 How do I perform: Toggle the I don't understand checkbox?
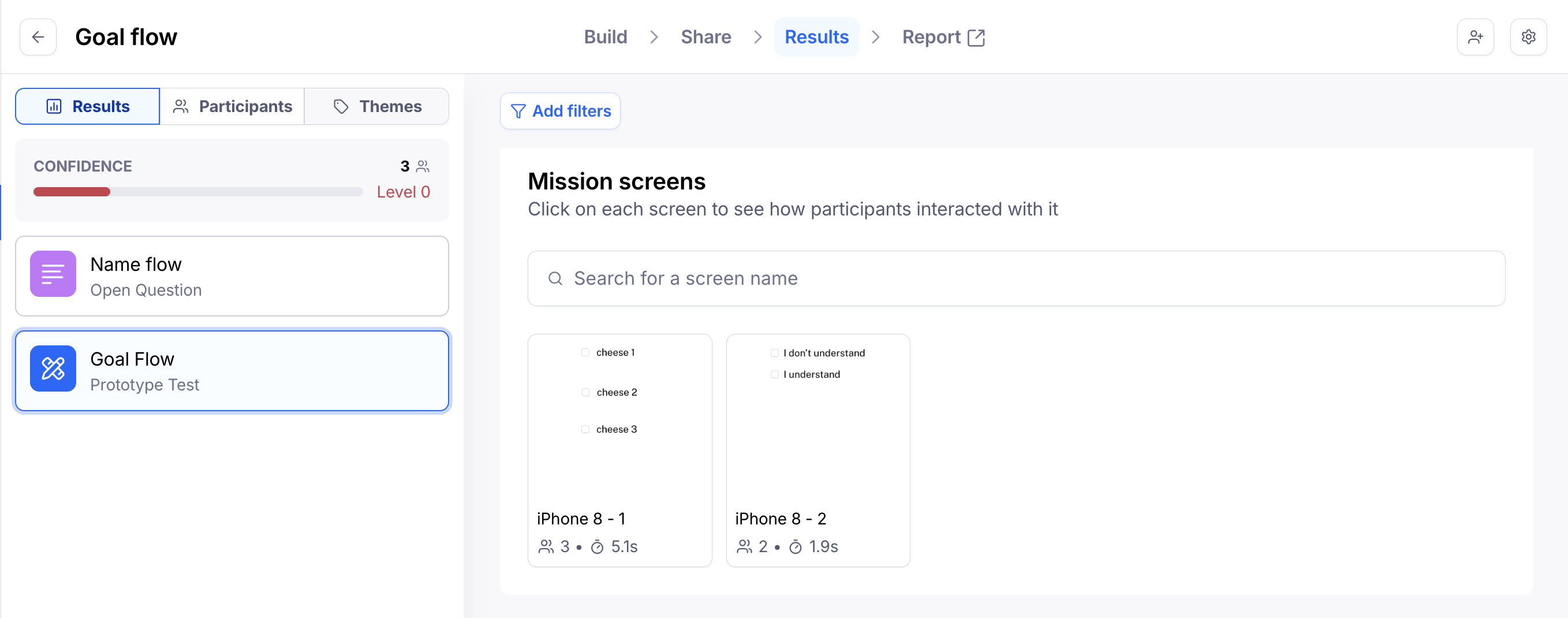[774, 353]
